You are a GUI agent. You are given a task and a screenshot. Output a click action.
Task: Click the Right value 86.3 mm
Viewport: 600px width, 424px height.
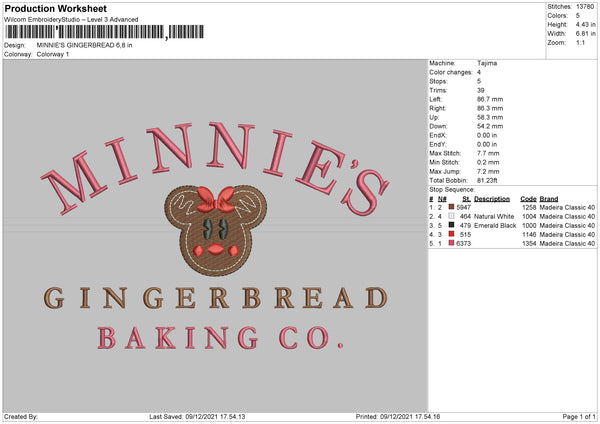coord(490,108)
